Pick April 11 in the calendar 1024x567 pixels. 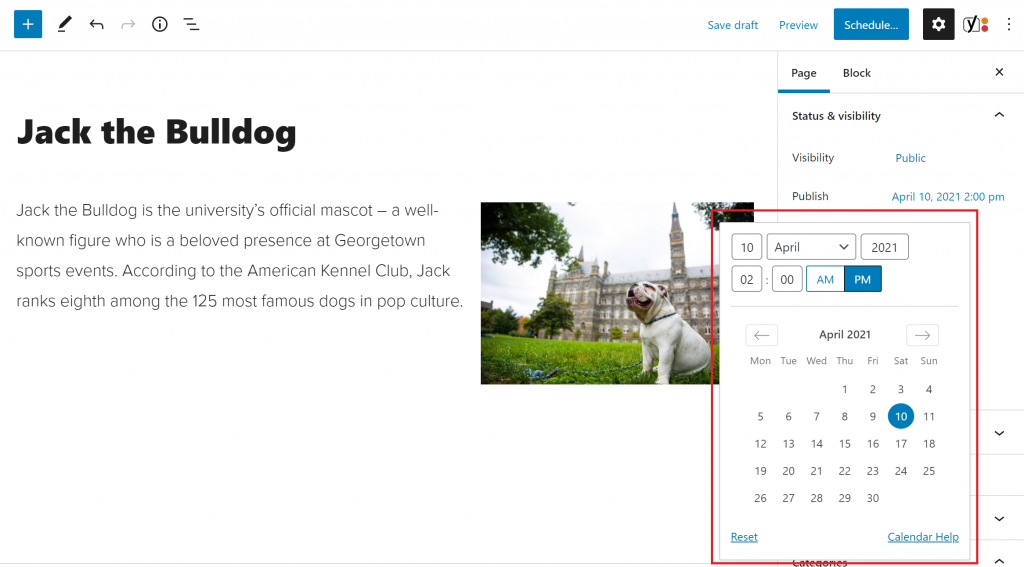tap(929, 416)
